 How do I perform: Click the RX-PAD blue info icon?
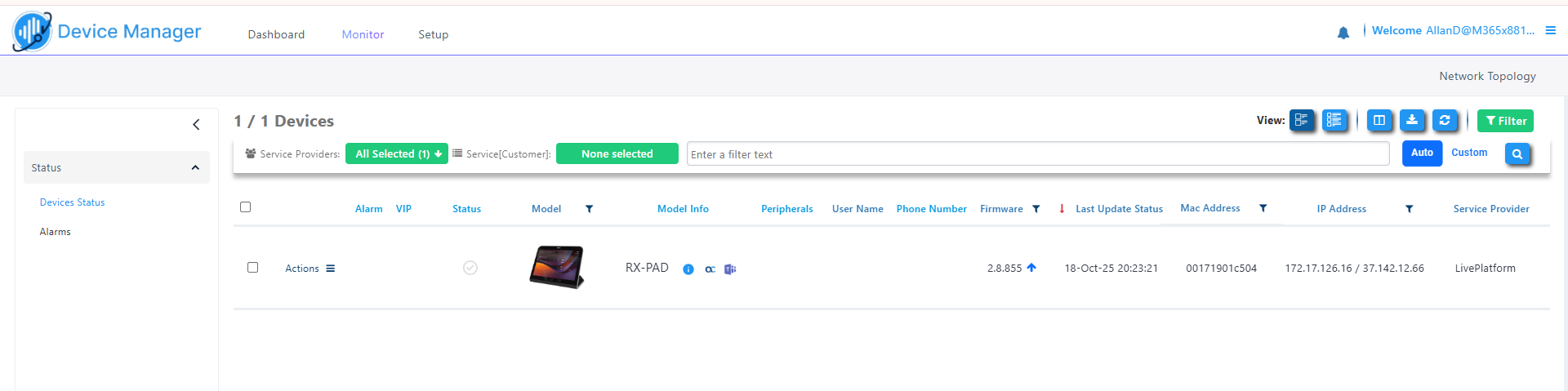tap(688, 269)
